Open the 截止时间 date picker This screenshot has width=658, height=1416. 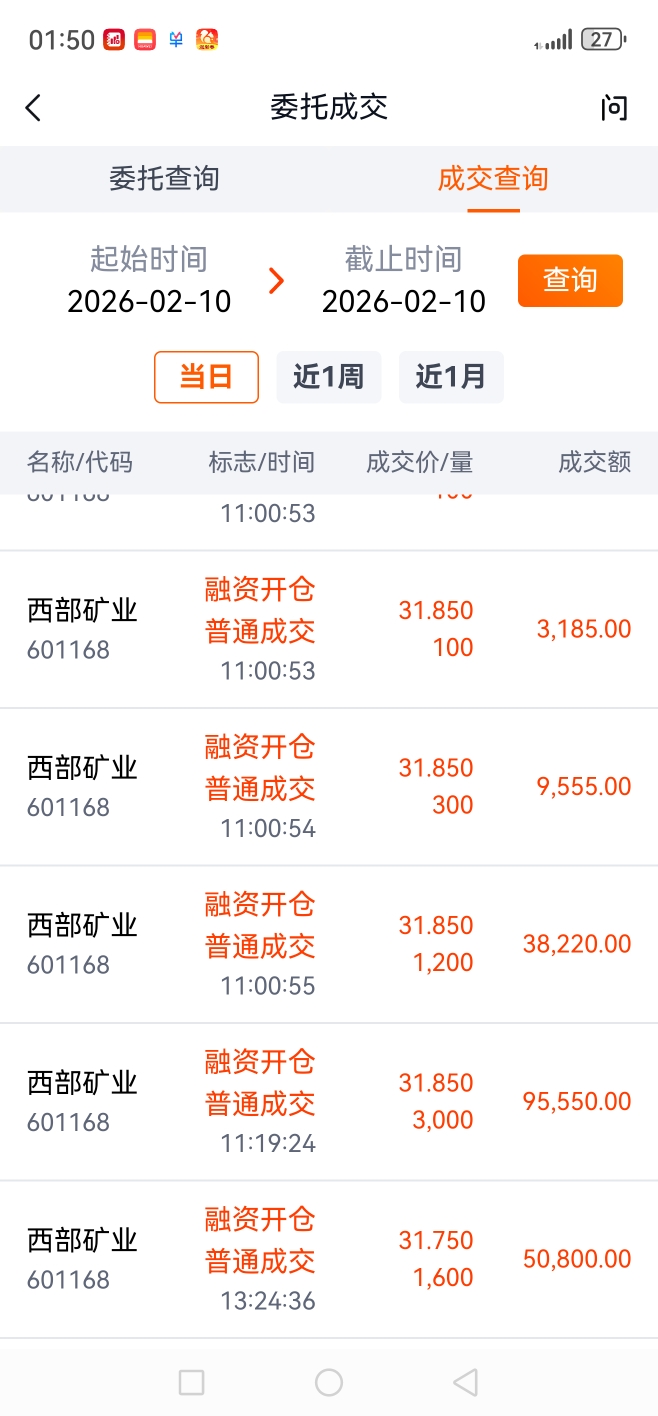coord(404,282)
